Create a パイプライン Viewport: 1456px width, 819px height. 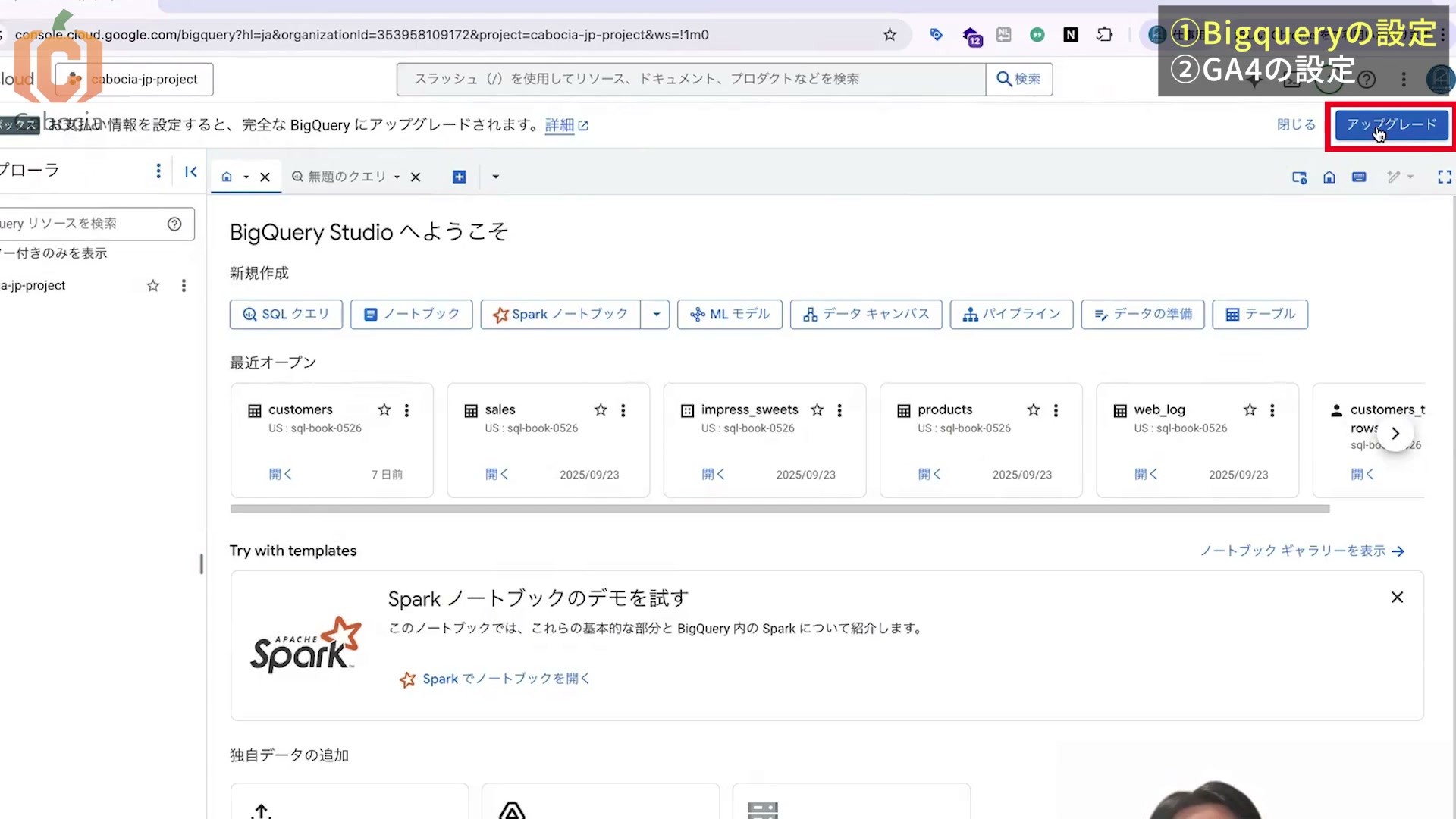coord(1012,314)
